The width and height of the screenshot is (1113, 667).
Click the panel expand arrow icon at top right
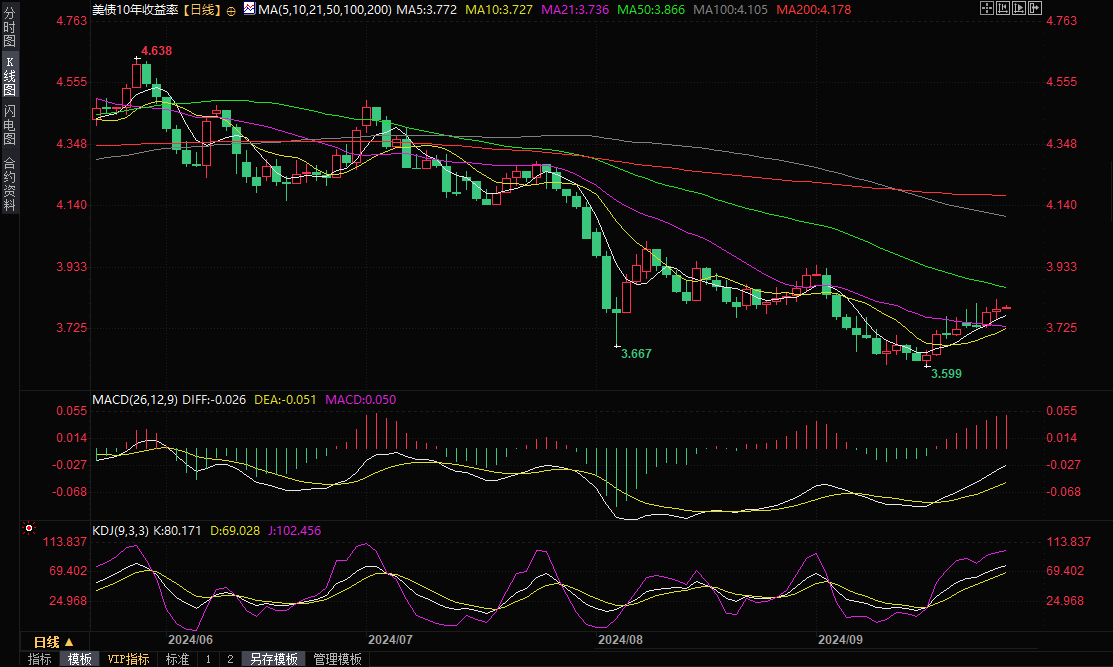[1036, 9]
